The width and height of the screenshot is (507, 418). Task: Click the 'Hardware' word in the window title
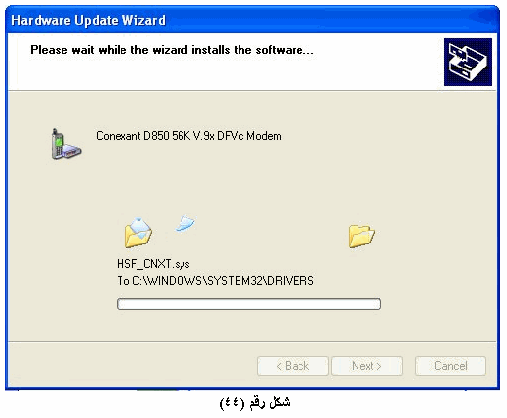coord(41,20)
